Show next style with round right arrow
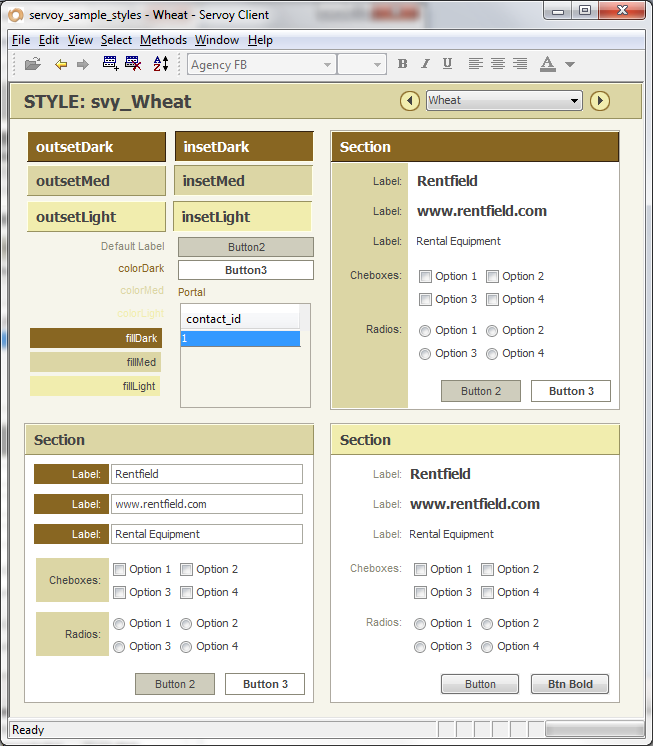Screen dimensions: 653x746 point(600,101)
